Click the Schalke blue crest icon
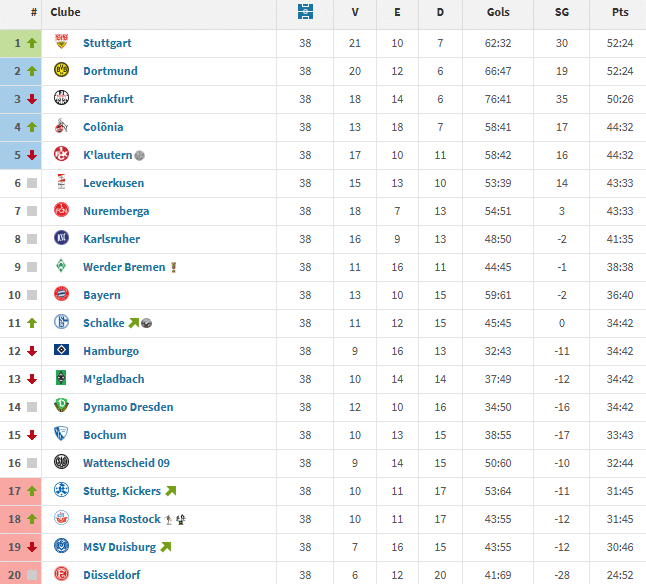 pyautogui.click(x=61, y=323)
